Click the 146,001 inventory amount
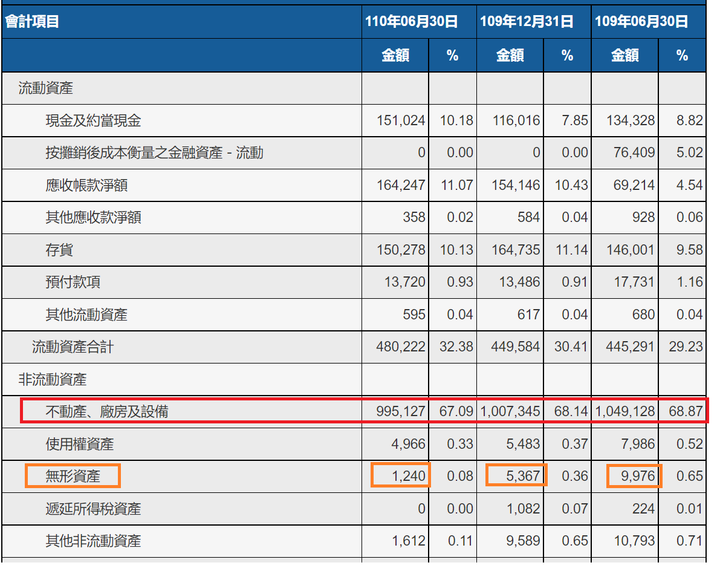The width and height of the screenshot is (720, 574). (x=630, y=250)
